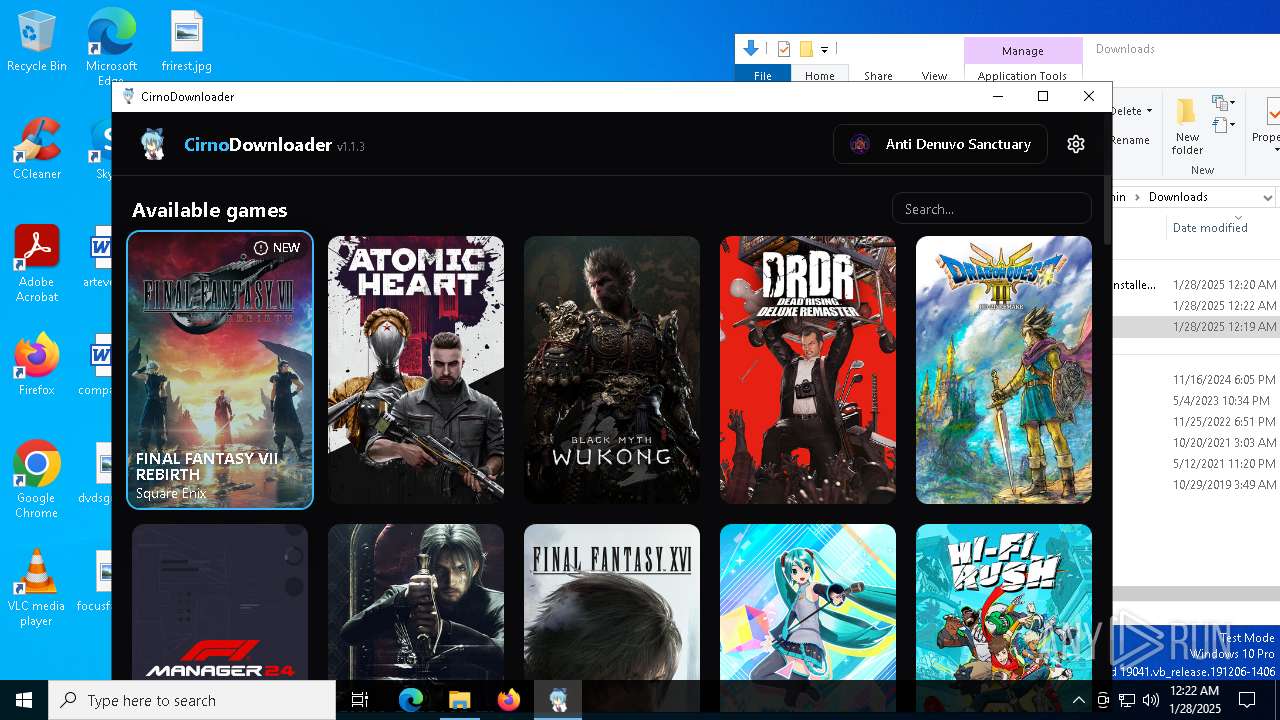
Task: Click the tray meet-now camera icon
Action: [x=1103, y=700]
